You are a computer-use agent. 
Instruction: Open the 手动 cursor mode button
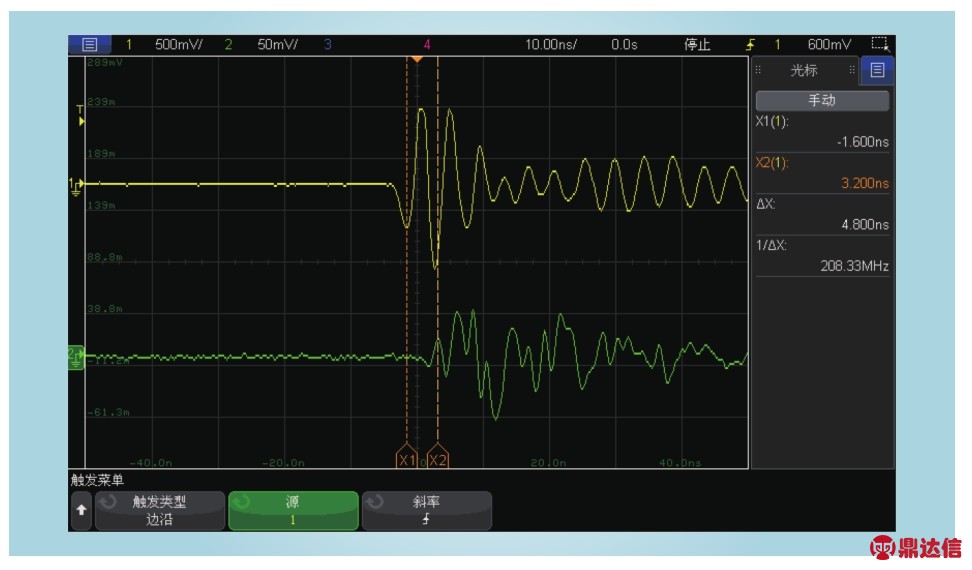(x=822, y=100)
